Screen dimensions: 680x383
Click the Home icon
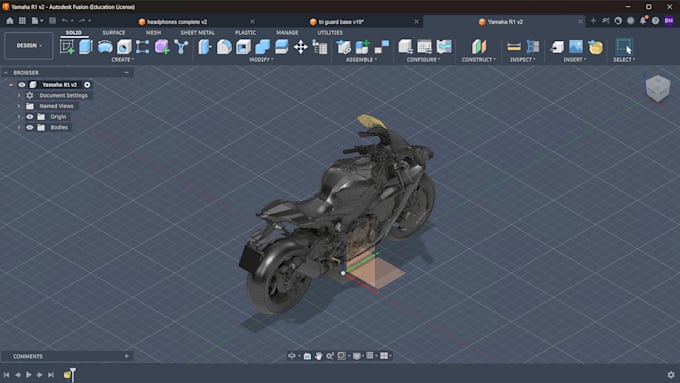click(10, 20)
